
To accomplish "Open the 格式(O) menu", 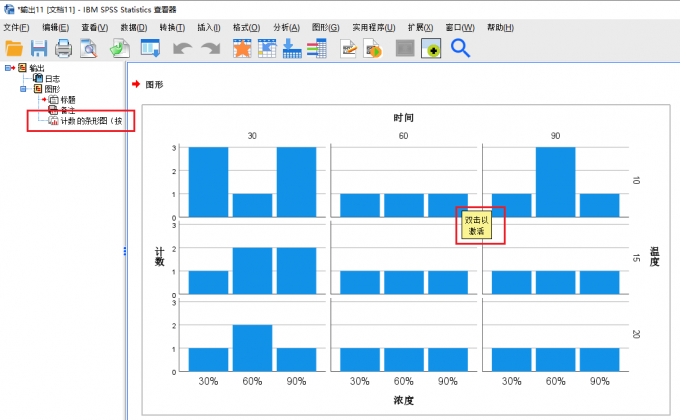I will pyautogui.click(x=246, y=28).
